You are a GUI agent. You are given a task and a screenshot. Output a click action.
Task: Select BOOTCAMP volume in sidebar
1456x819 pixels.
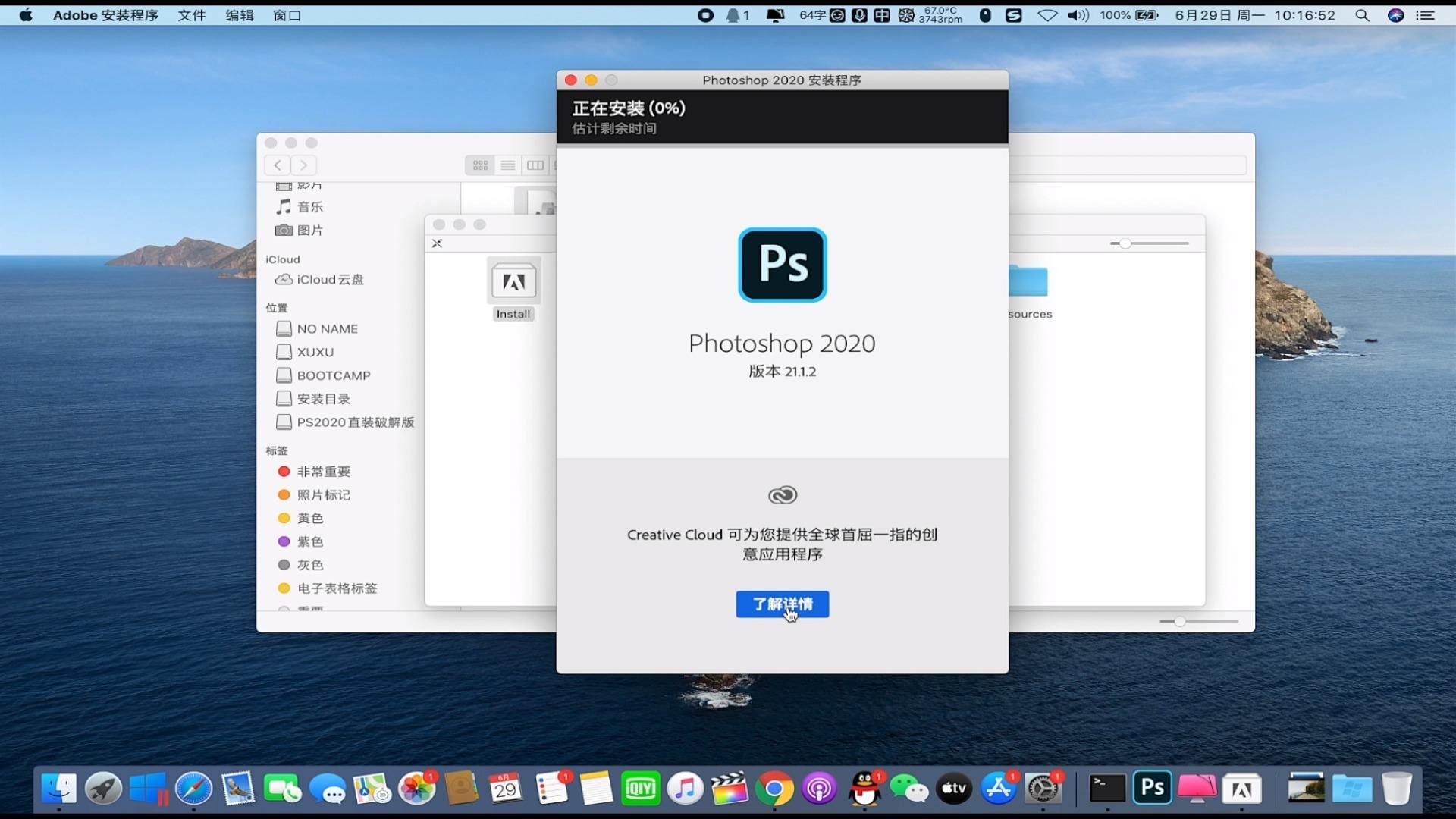[333, 375]
